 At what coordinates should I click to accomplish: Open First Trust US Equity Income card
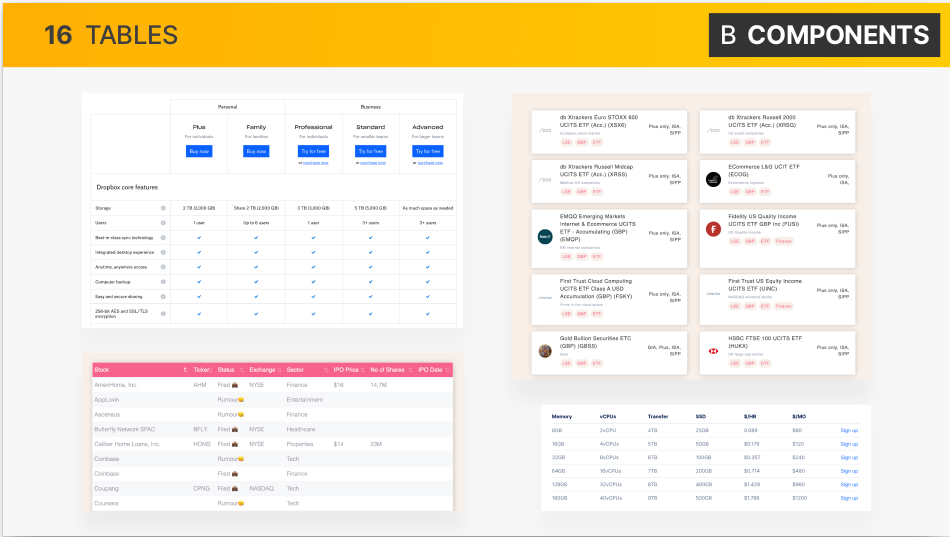777,299
